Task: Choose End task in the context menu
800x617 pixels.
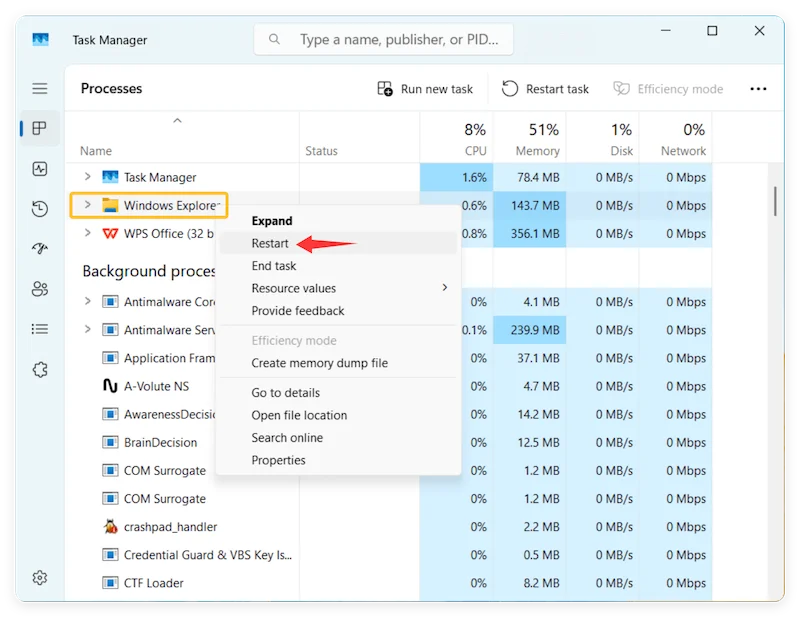Action: point(338,266)
